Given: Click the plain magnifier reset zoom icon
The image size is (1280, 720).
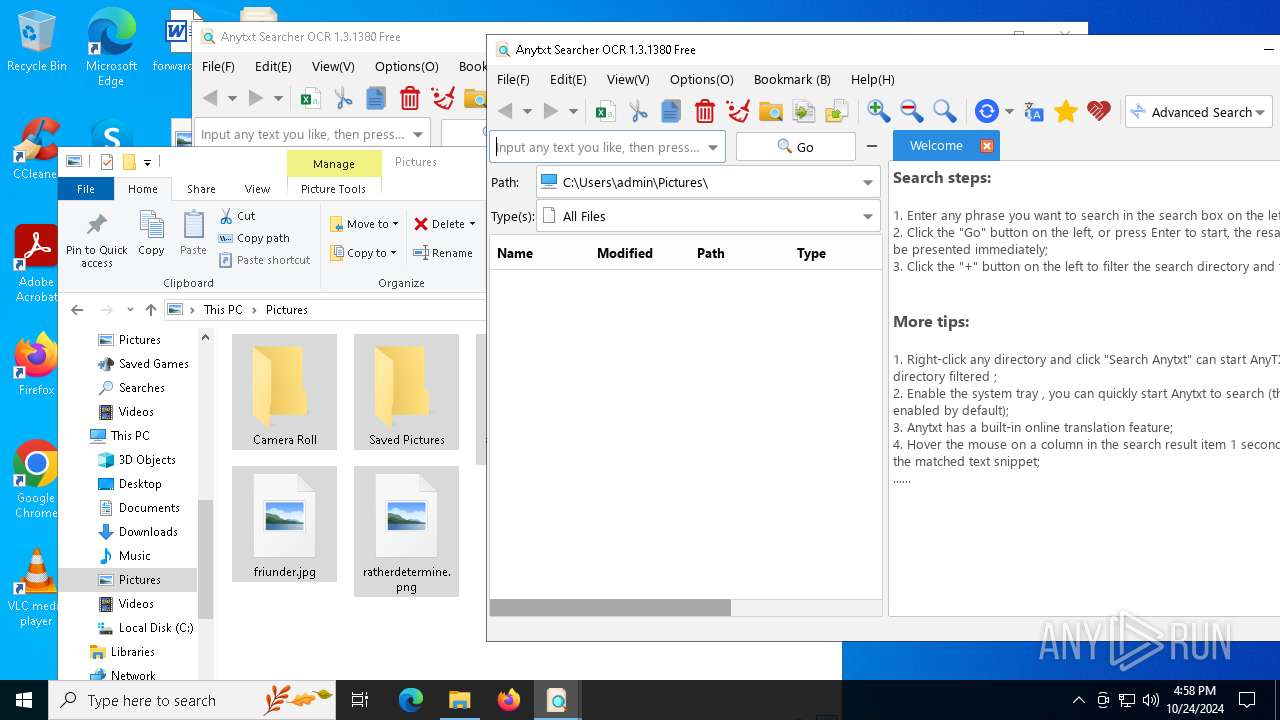Looking at the screenshot, I should coord(944,111).
